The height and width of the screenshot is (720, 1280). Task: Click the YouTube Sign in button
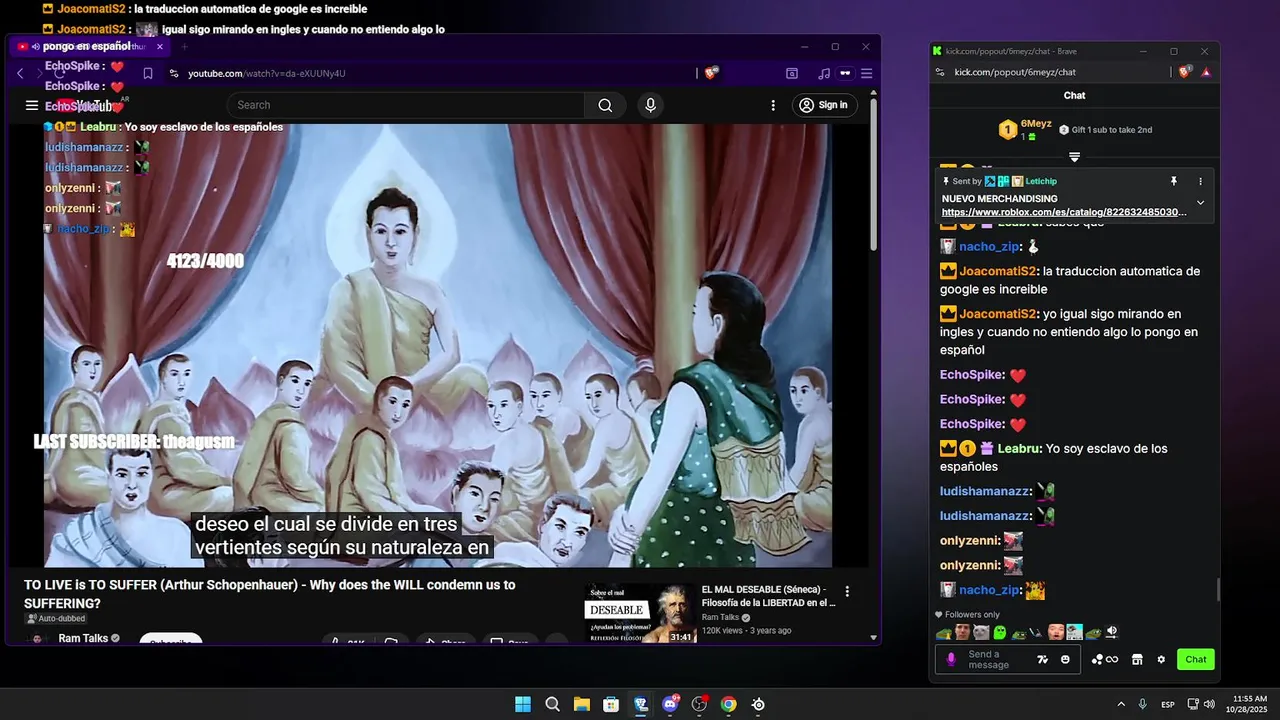(824, 105)
